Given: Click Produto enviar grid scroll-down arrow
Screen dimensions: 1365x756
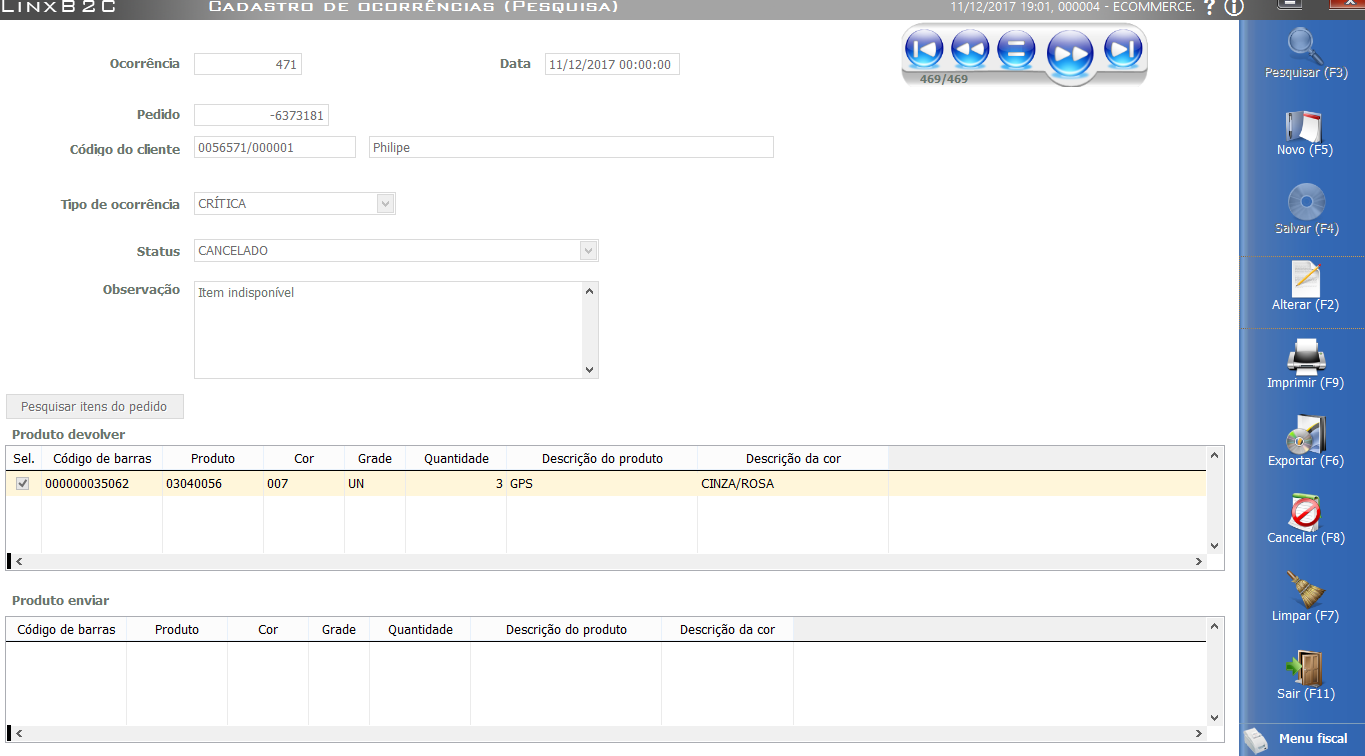Looking at the screenshot, I should 1215,717.
